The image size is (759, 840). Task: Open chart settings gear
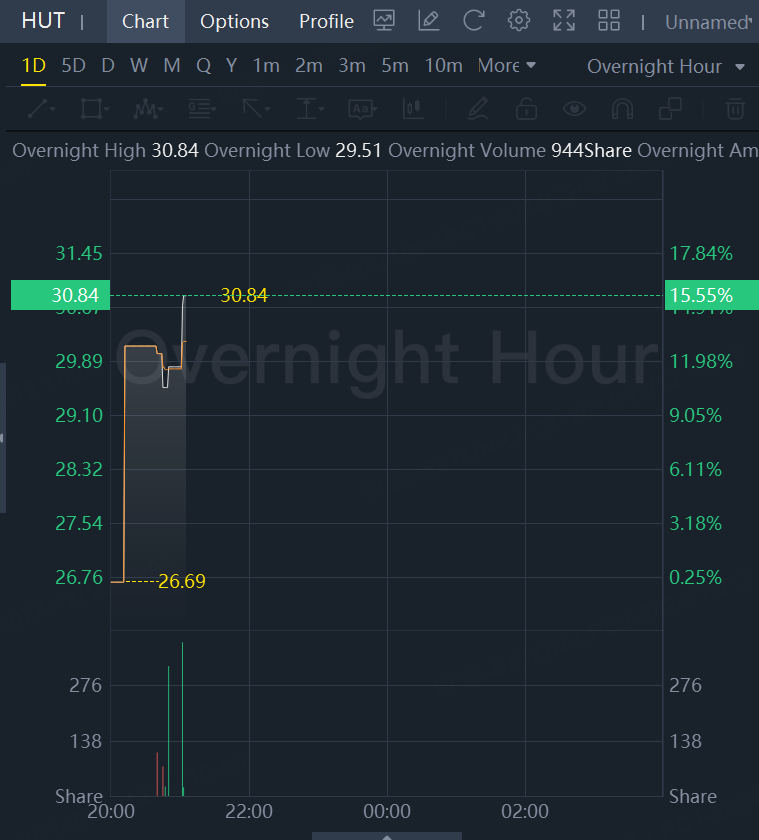(518, 20)
